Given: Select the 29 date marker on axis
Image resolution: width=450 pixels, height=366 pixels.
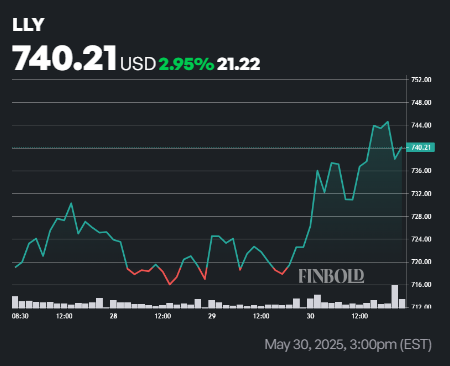Looking at the screenshot, I should coord(212,316).
